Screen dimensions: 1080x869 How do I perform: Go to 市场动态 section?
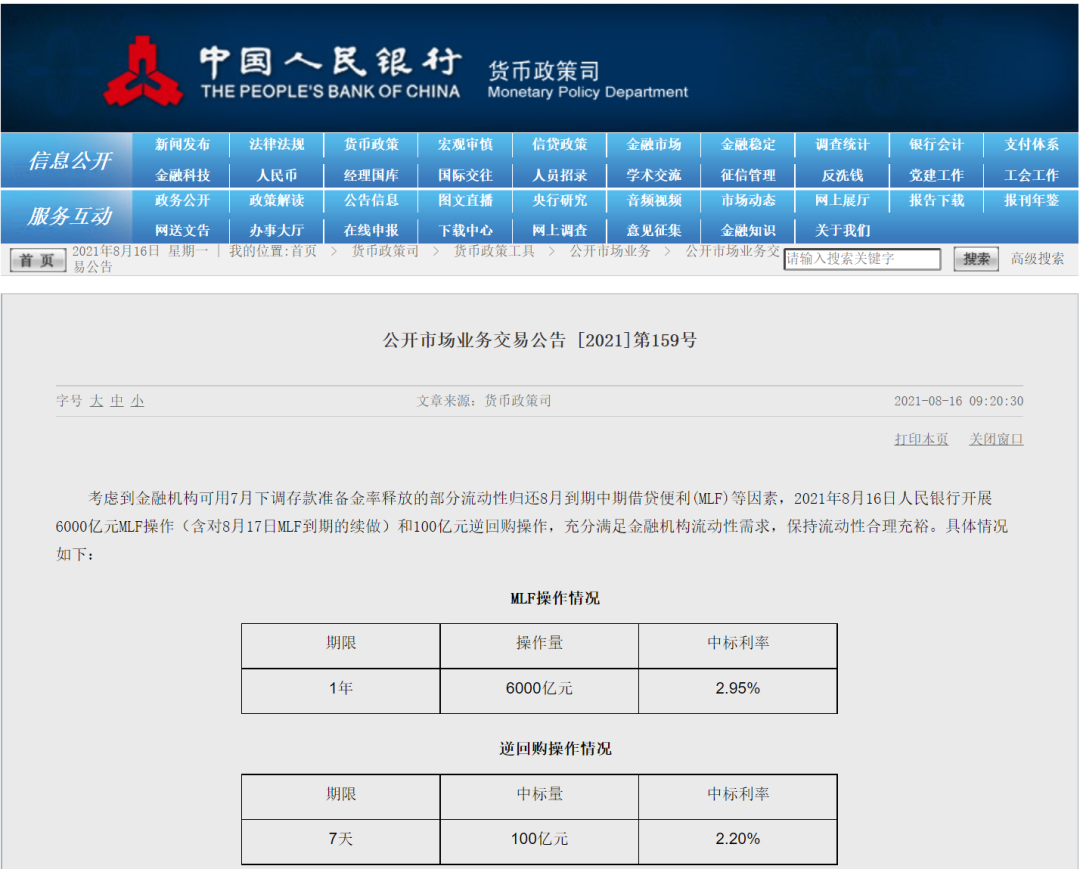749,200
